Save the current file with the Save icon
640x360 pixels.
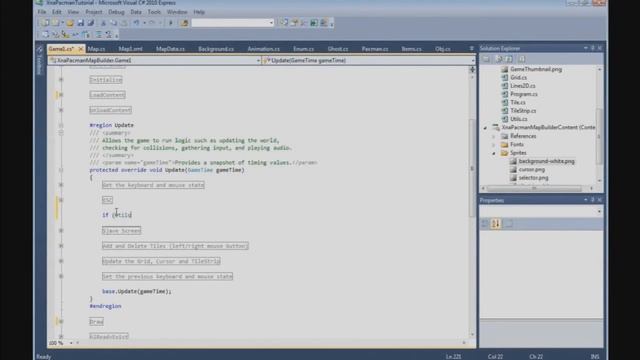[80, 23]
